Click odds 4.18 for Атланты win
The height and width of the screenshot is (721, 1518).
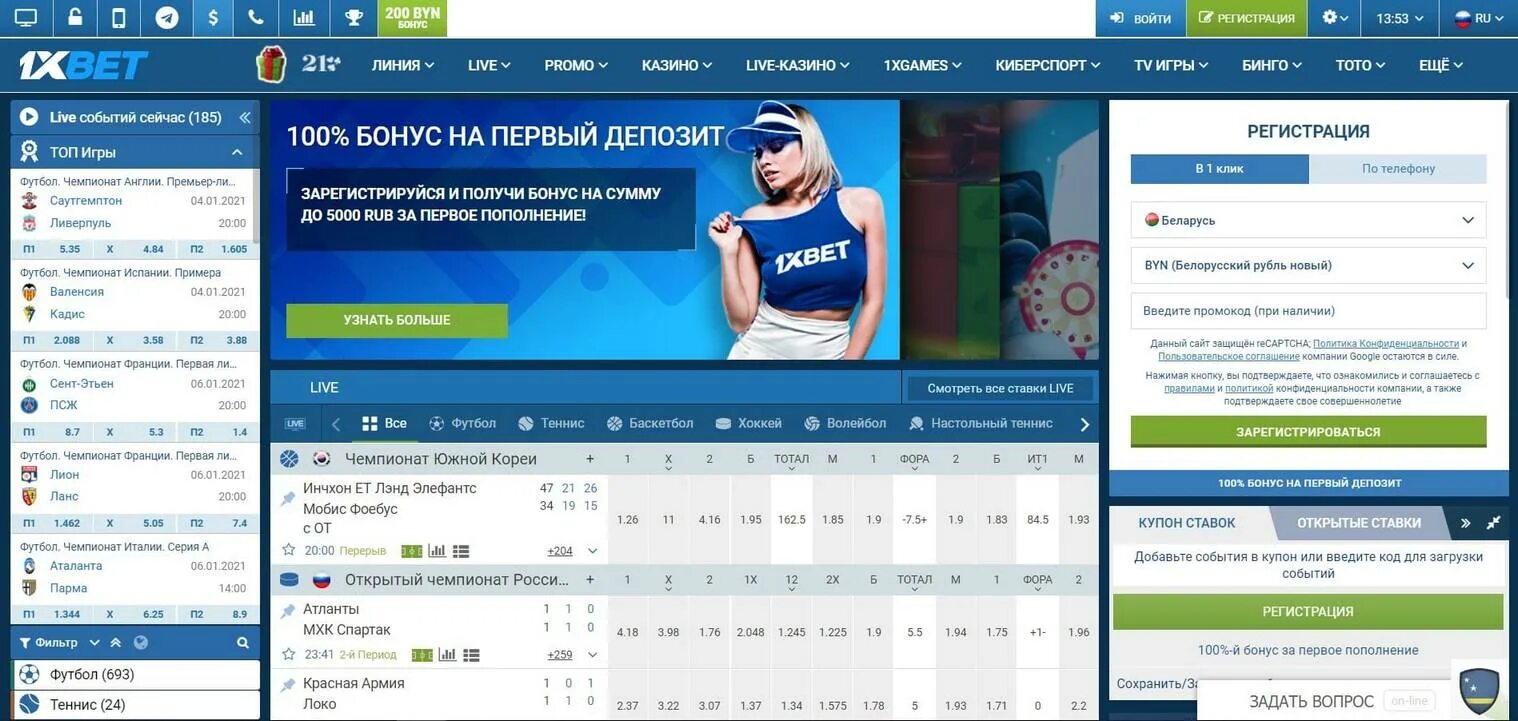coord(628,632)
